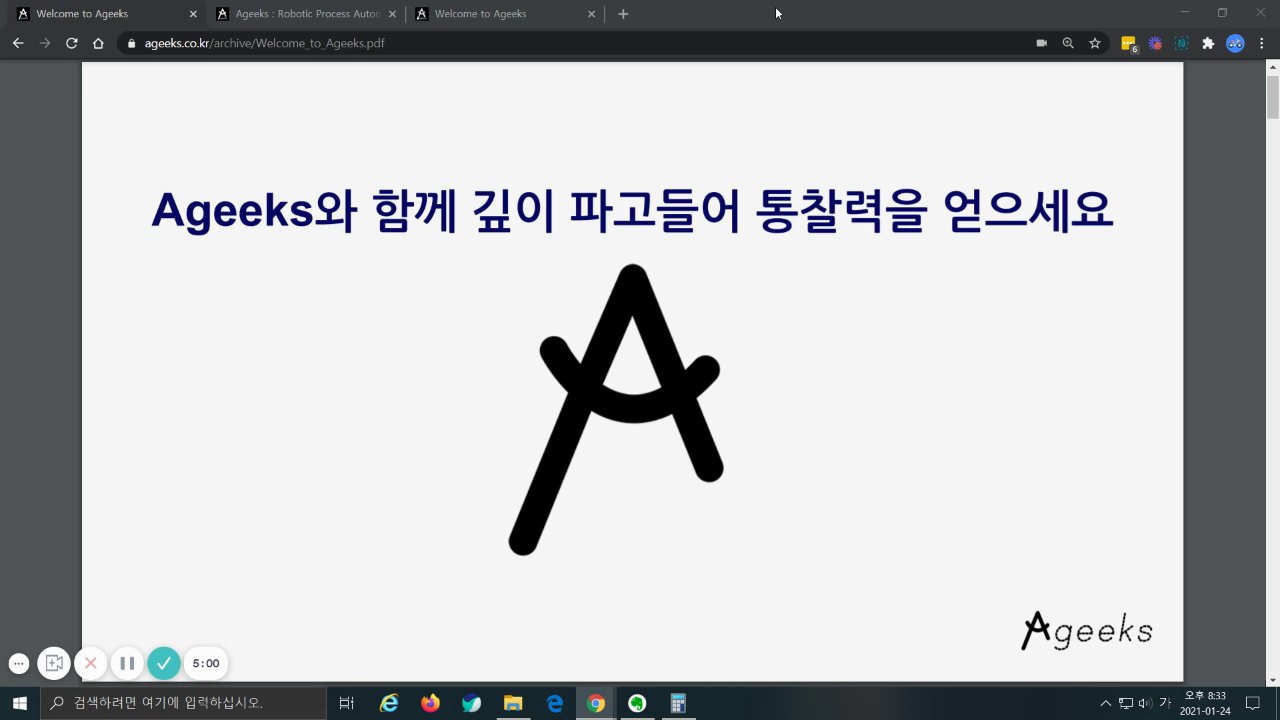1280x720 pixels.
Task: Close the third Welcome to Ageeks tab
Action: pyautogui.click(x=591, y=14)
